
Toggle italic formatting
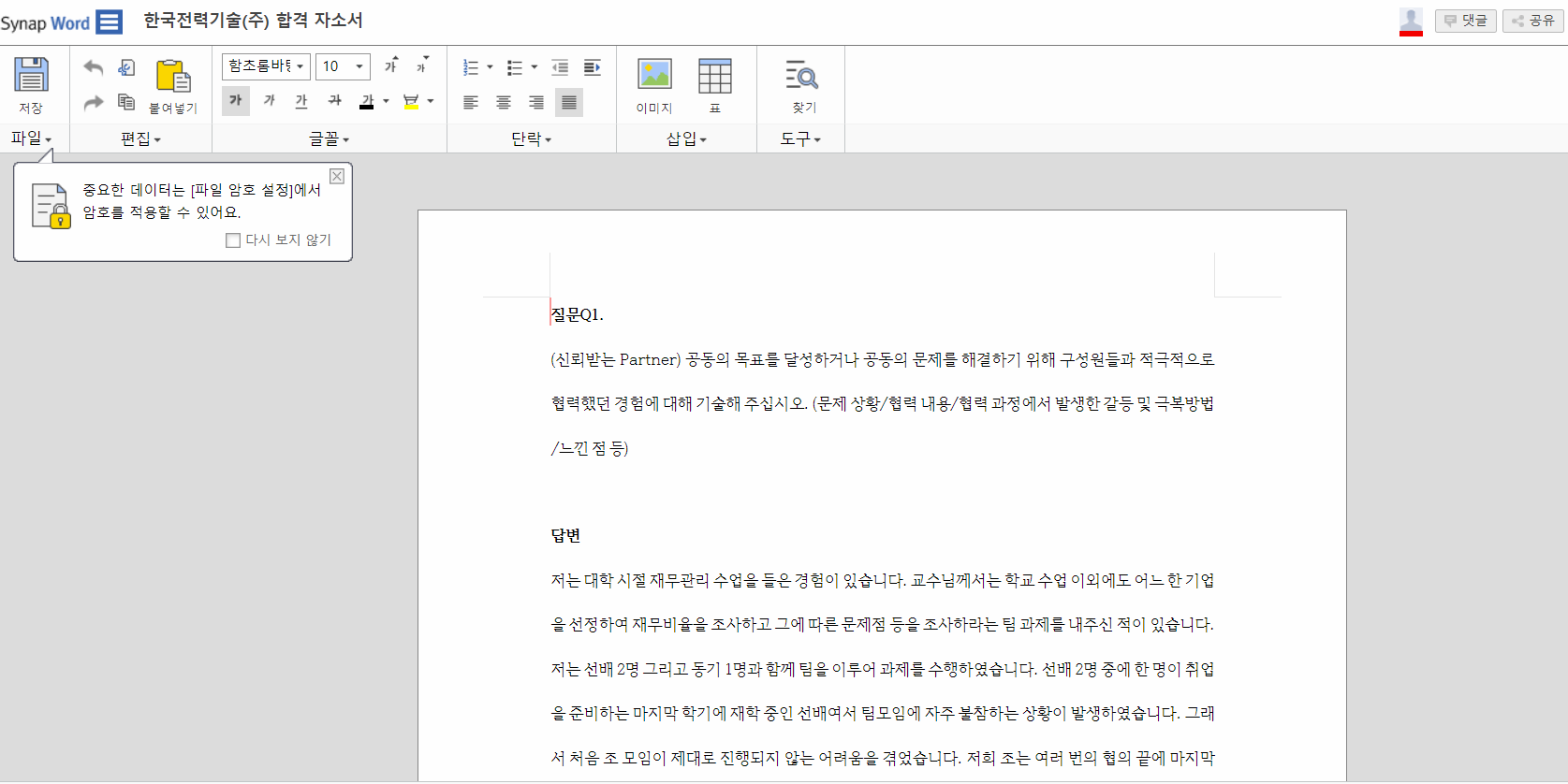(270, 100)
